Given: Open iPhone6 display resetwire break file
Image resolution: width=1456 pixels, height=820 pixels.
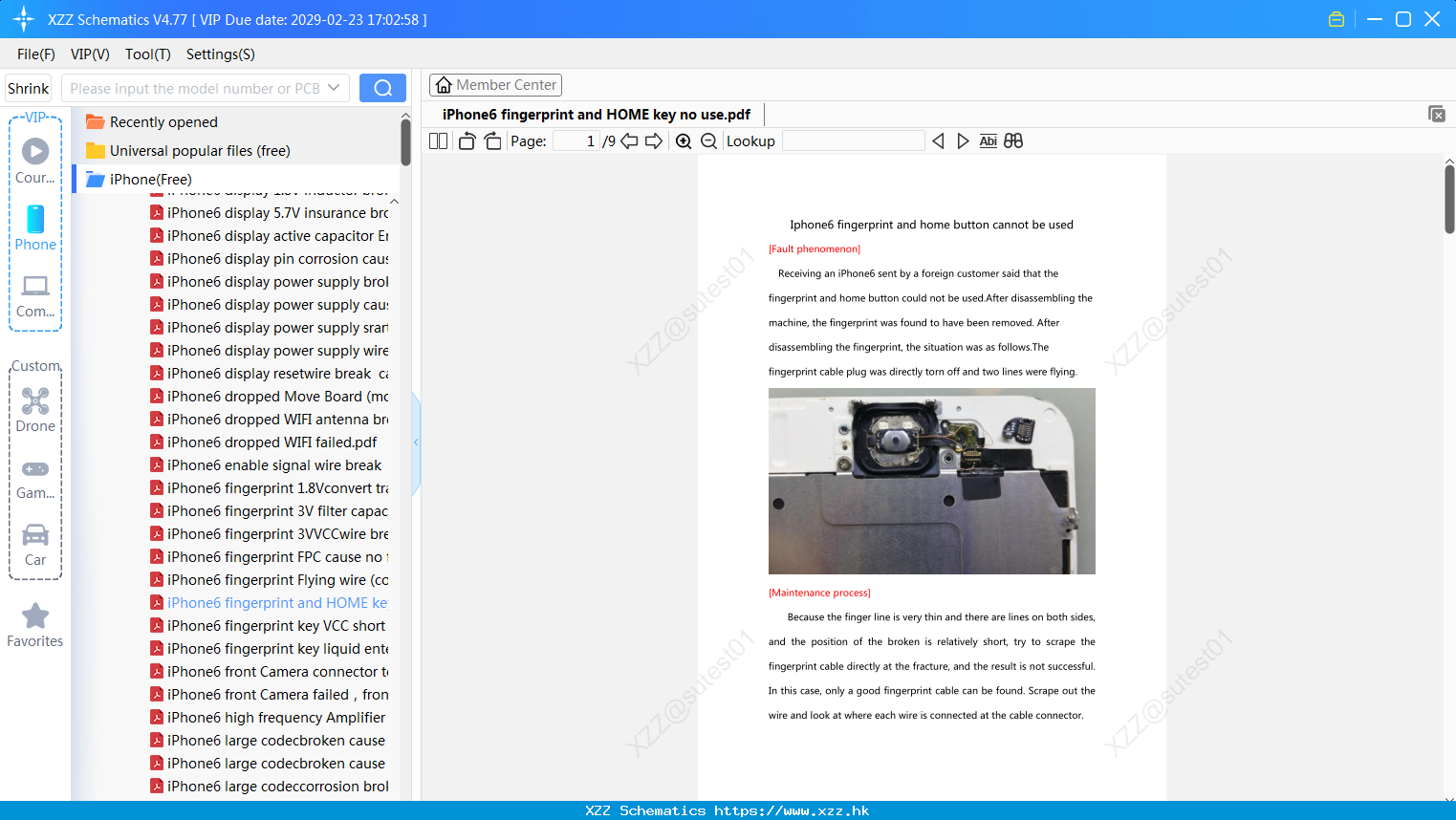Looking at the screenshot, I should pos(270,374).
